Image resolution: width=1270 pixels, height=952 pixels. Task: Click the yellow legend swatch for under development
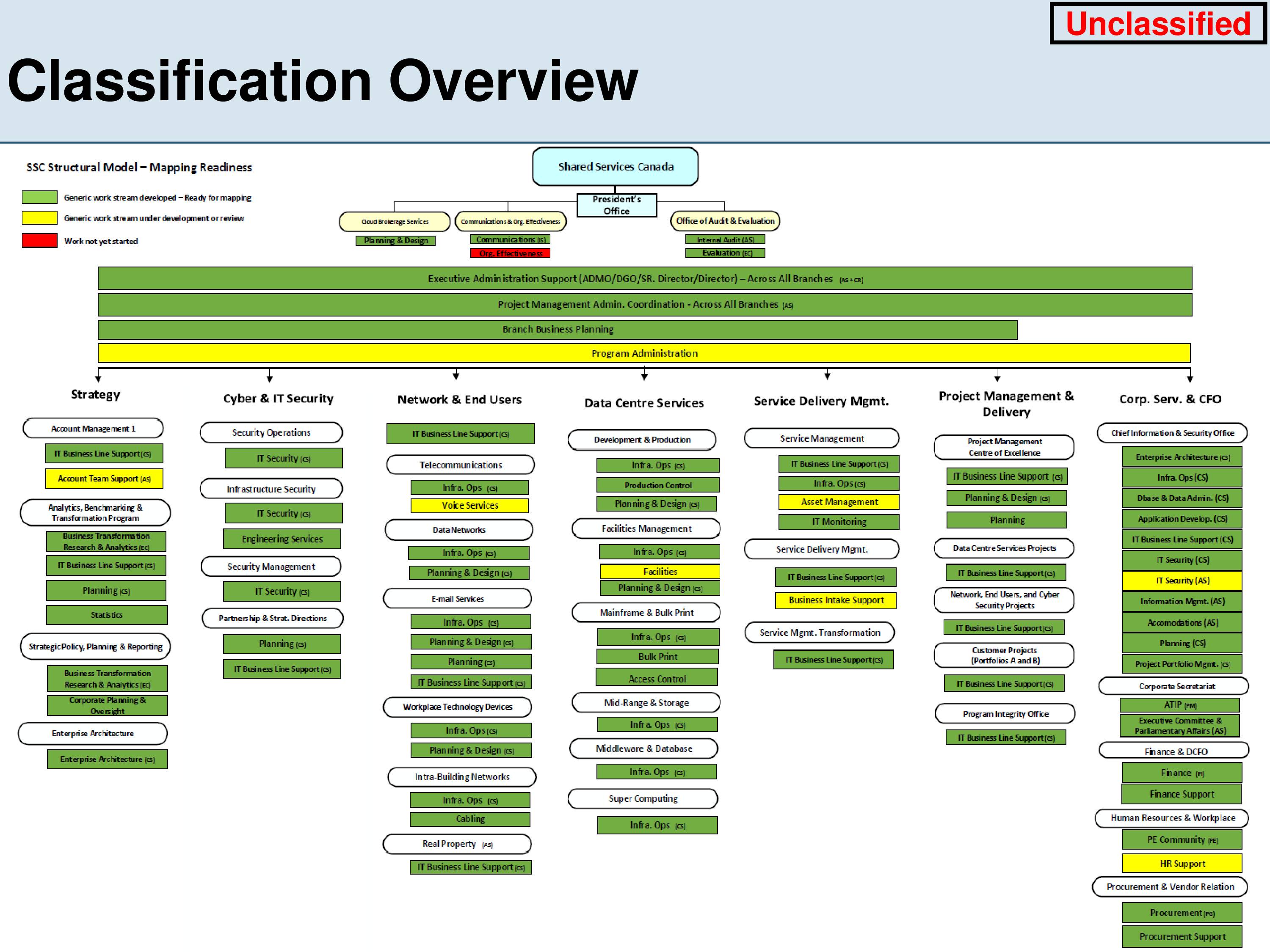click(40, 218)
